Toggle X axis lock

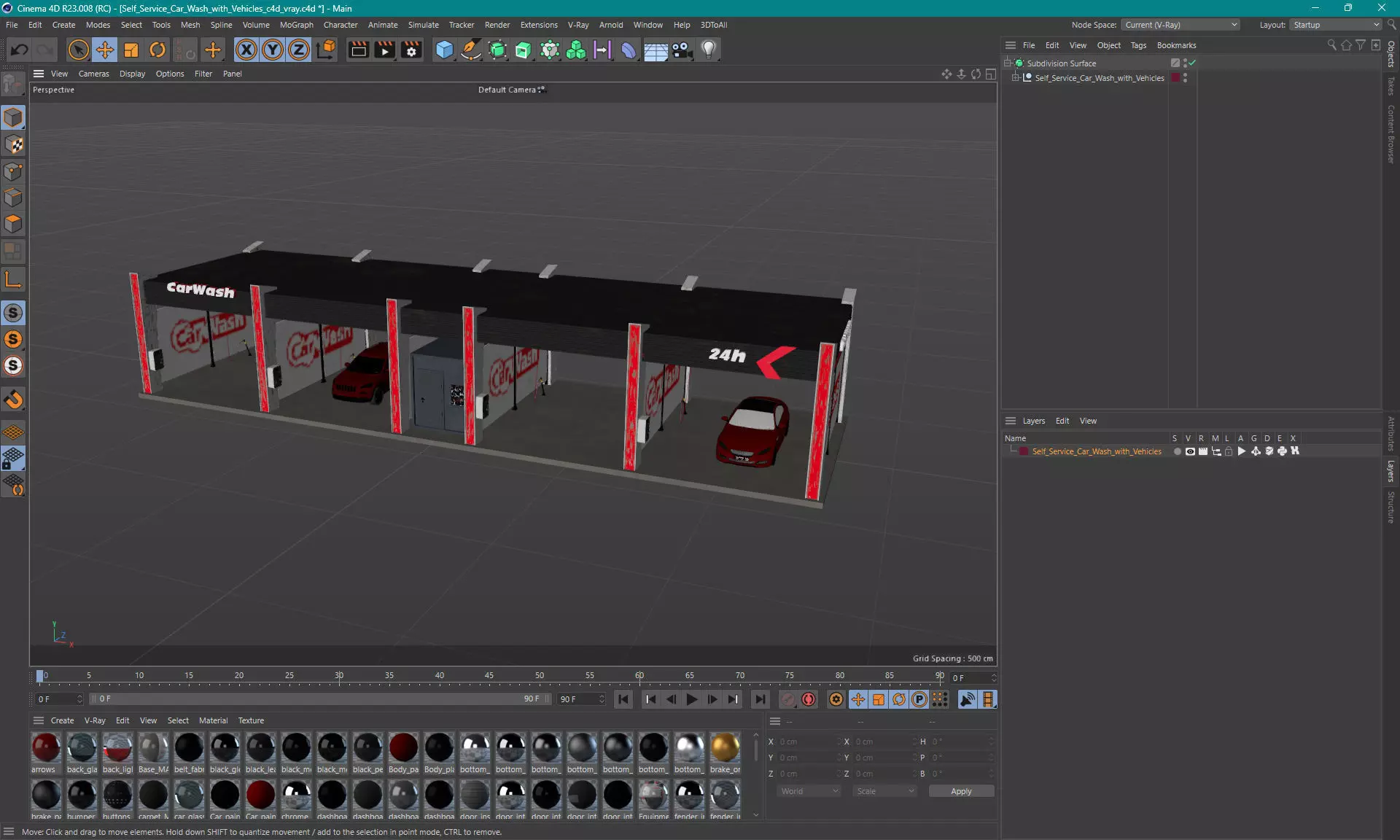click(x=246, y=50)
